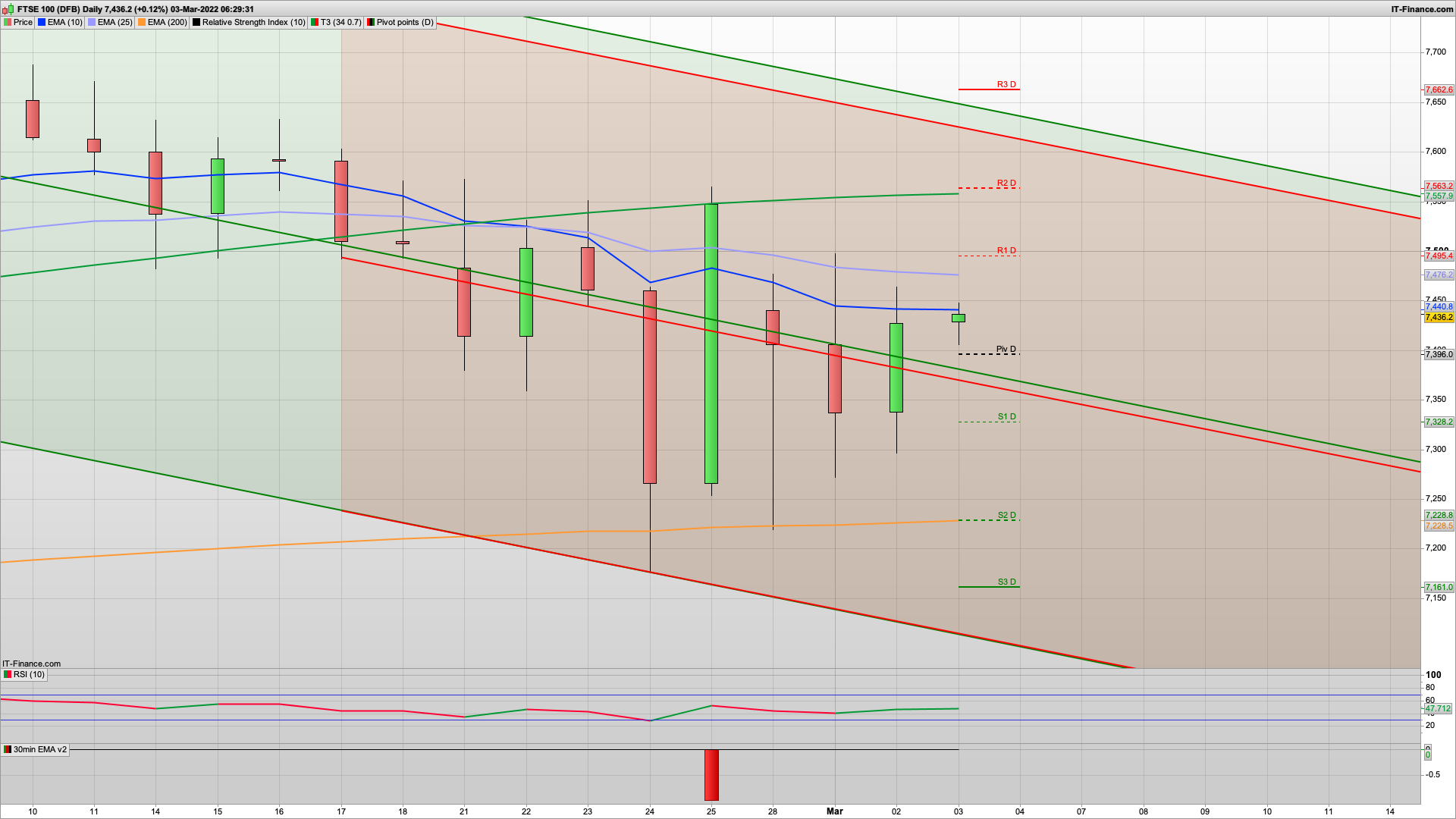The image size is (1456, 819).
Task: Click today's small green candle on 03
Action: [x=959, y=318]
